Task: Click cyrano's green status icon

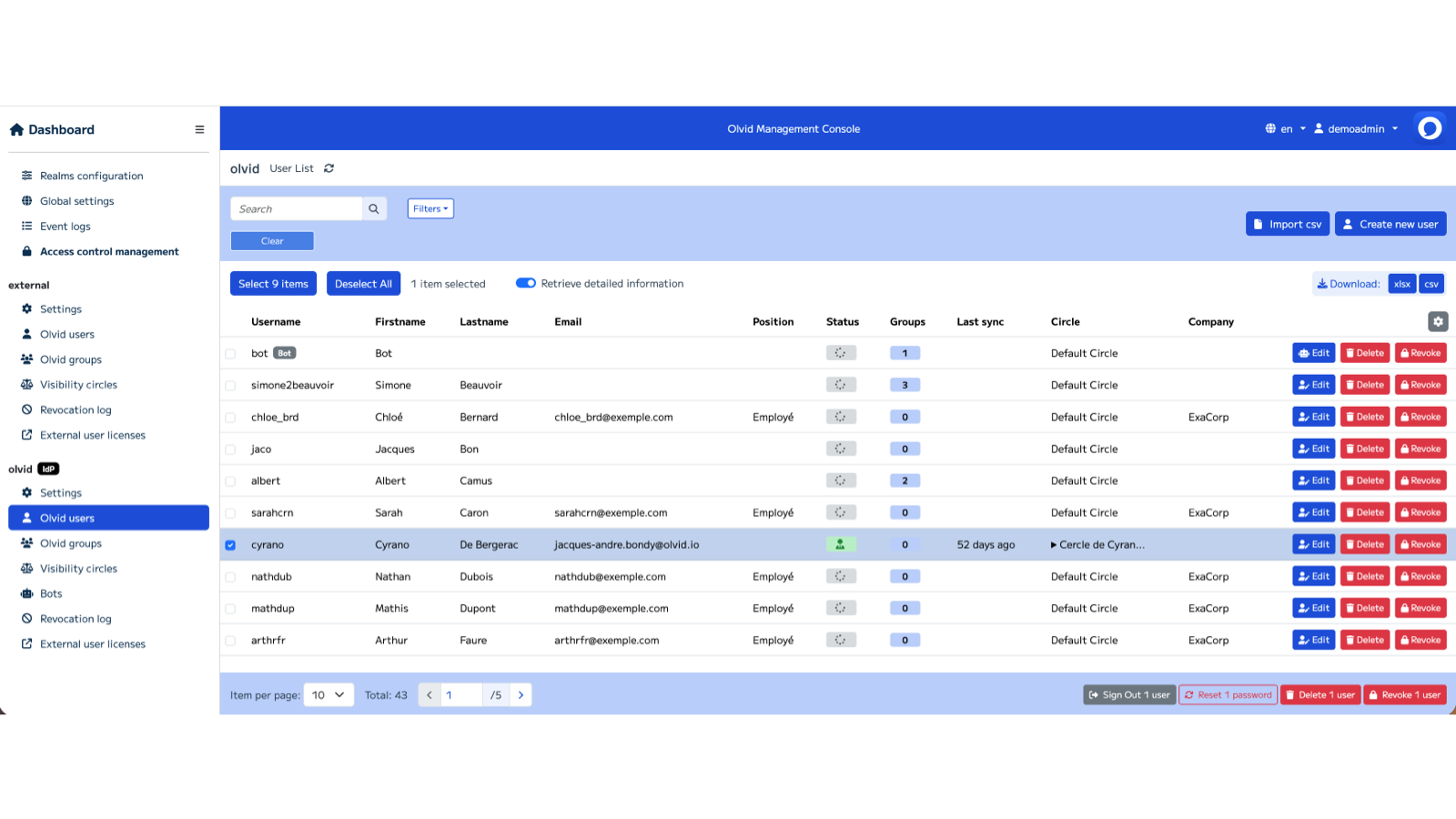Action: click(840, 543)
